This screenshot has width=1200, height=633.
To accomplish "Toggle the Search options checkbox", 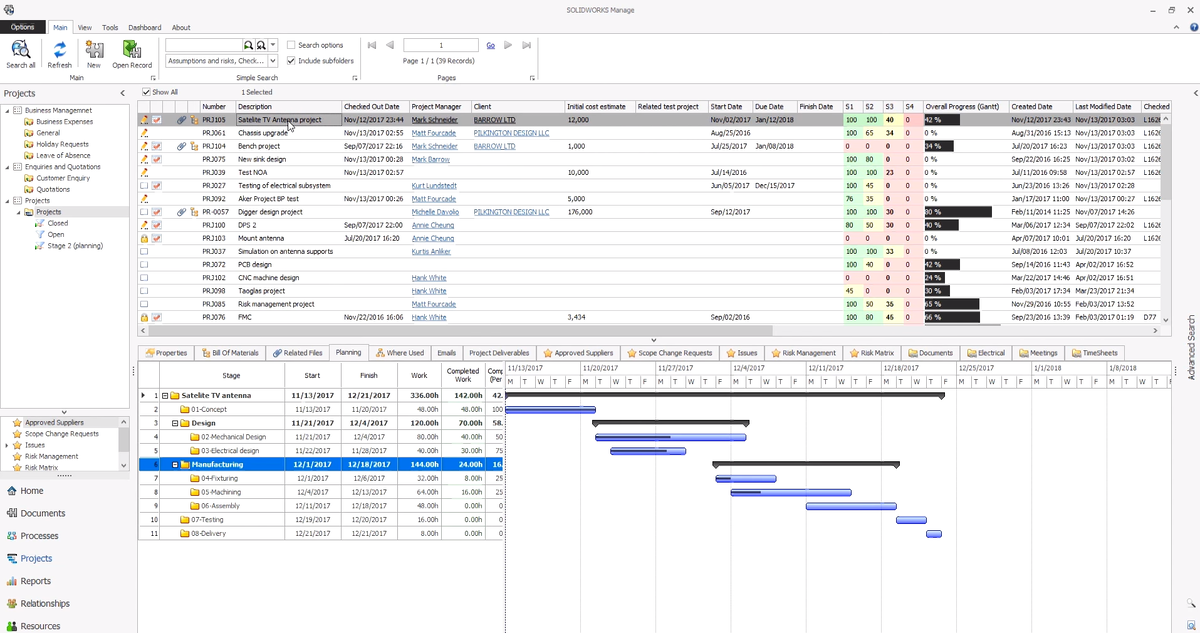I will 291,45.
